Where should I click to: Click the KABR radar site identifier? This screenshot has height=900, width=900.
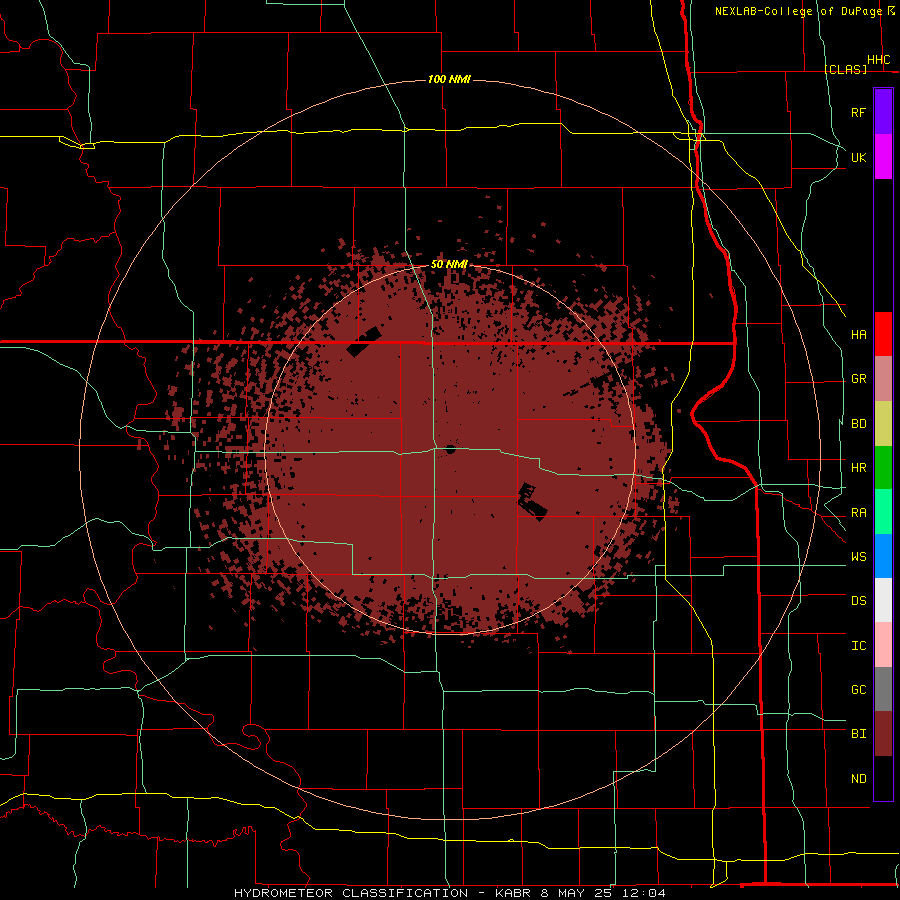[x=513, y=893]
